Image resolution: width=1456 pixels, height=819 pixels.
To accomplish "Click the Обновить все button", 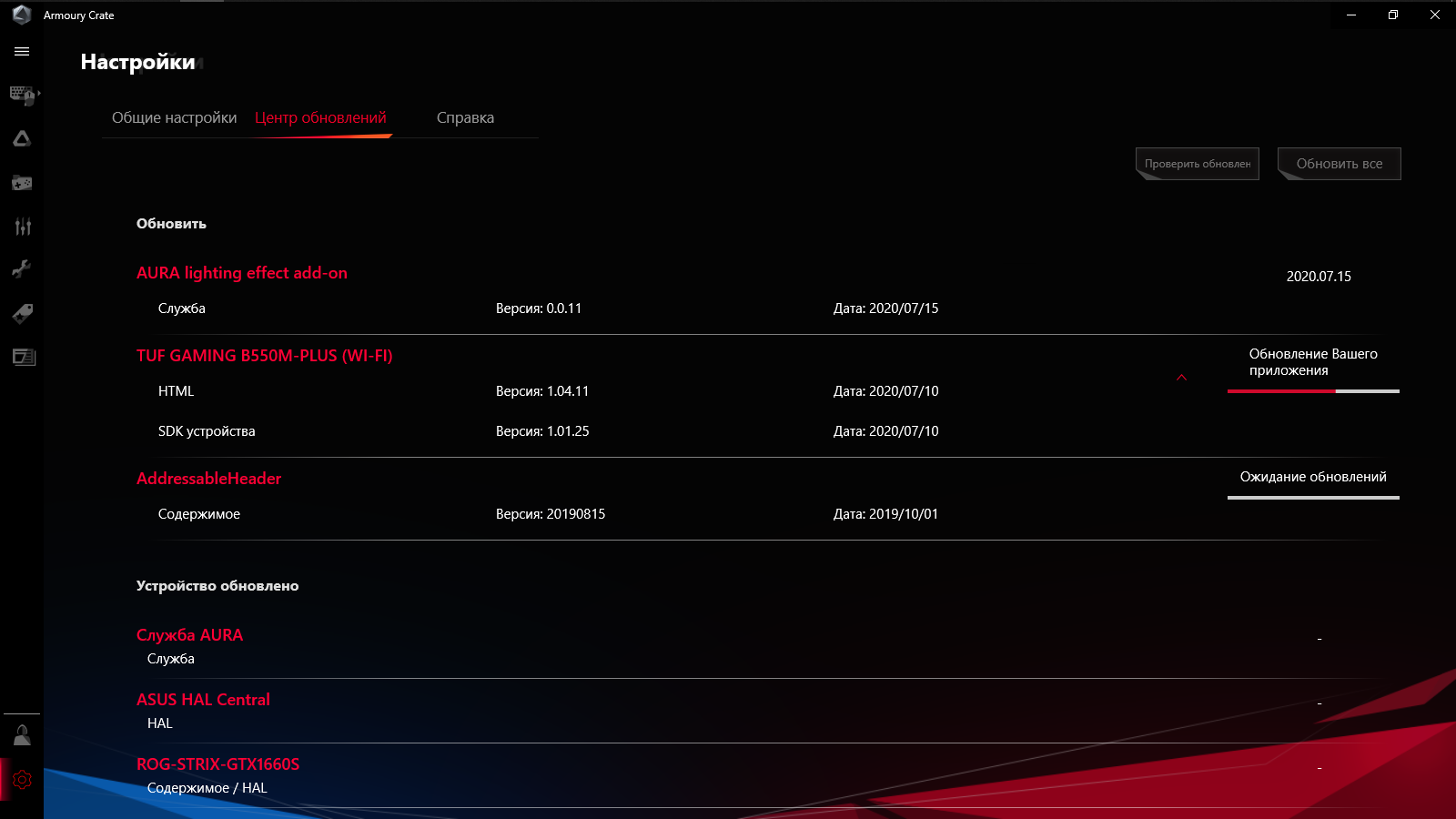I will click(1340, 164).
